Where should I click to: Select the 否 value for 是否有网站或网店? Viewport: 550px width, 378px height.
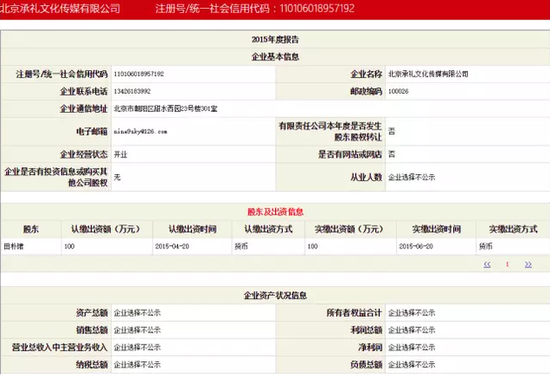pyautogui.click(x=392, y=154)
